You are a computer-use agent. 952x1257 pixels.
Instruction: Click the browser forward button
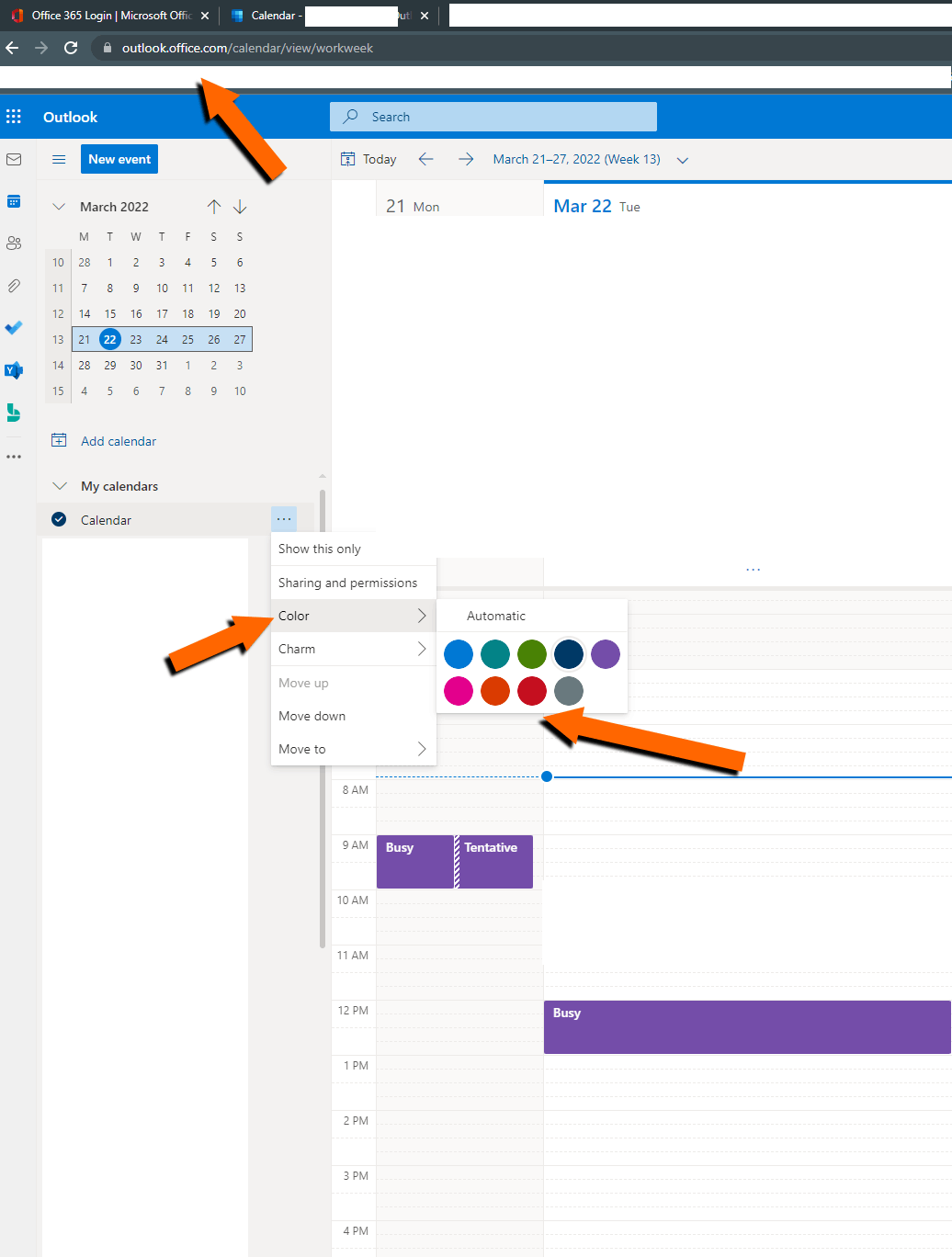(x=41, y=48)
